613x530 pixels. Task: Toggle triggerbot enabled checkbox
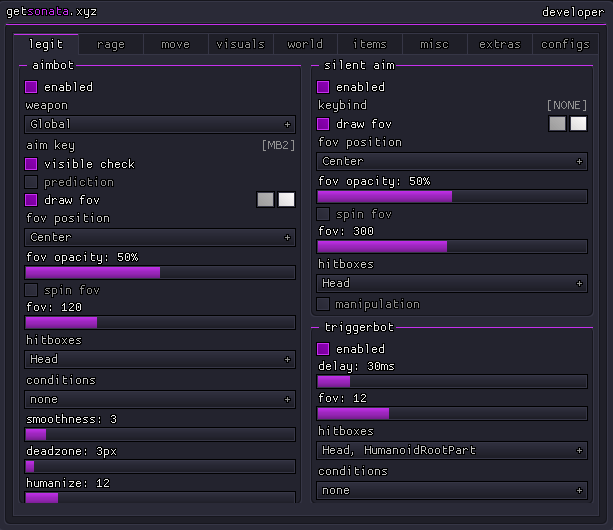tap(323, 349)
